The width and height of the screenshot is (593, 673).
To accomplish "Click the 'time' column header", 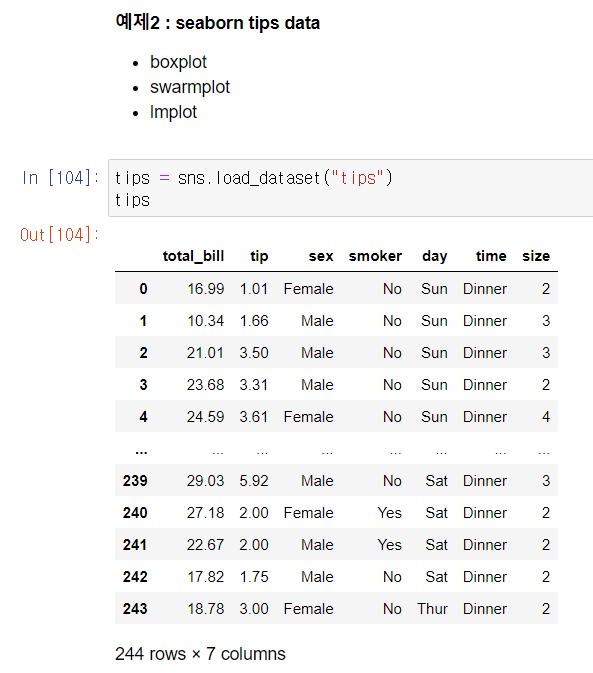I will (x=491, y=256).
